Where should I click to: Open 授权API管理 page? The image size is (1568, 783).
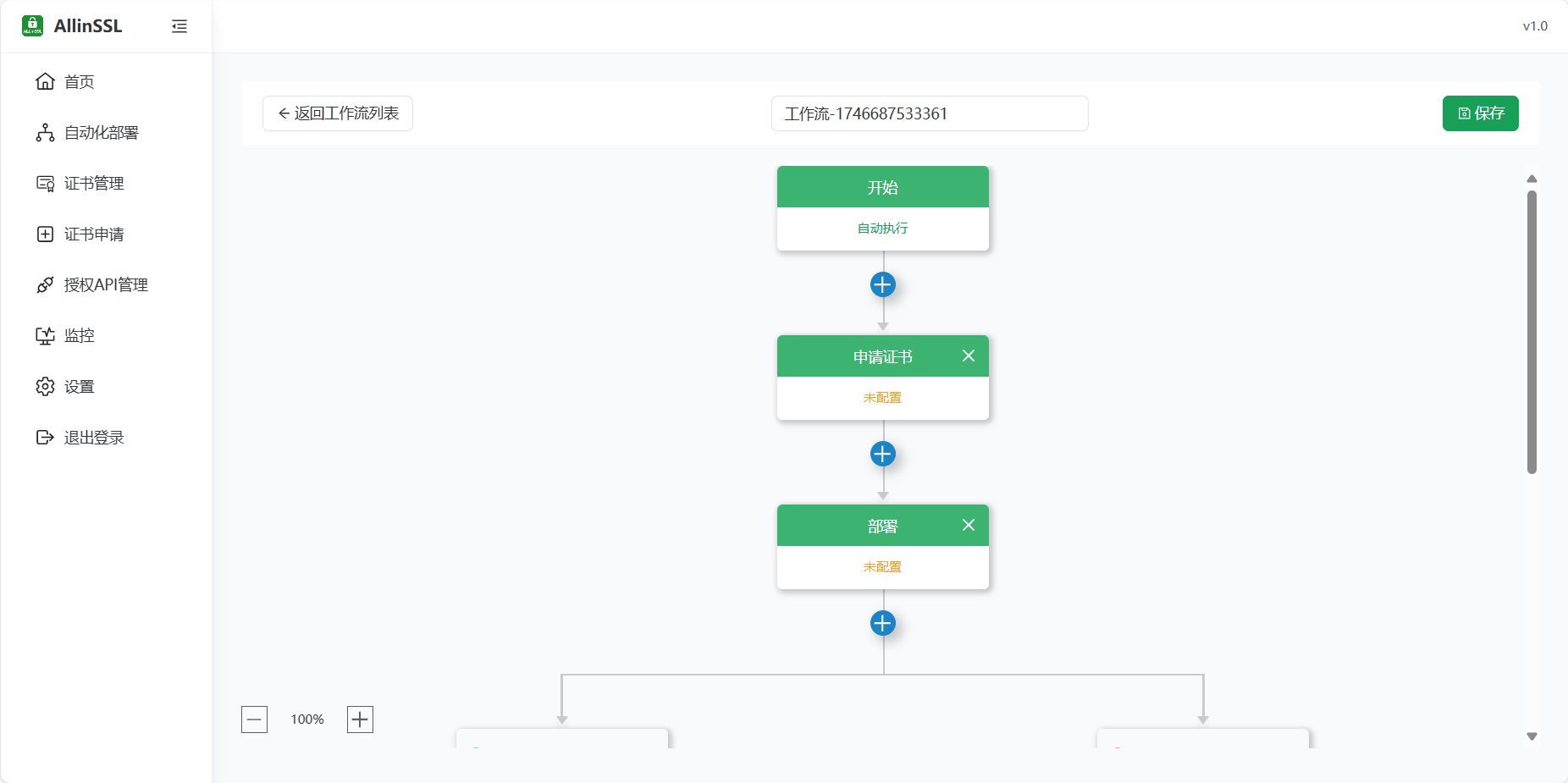[x=105, y=285]
